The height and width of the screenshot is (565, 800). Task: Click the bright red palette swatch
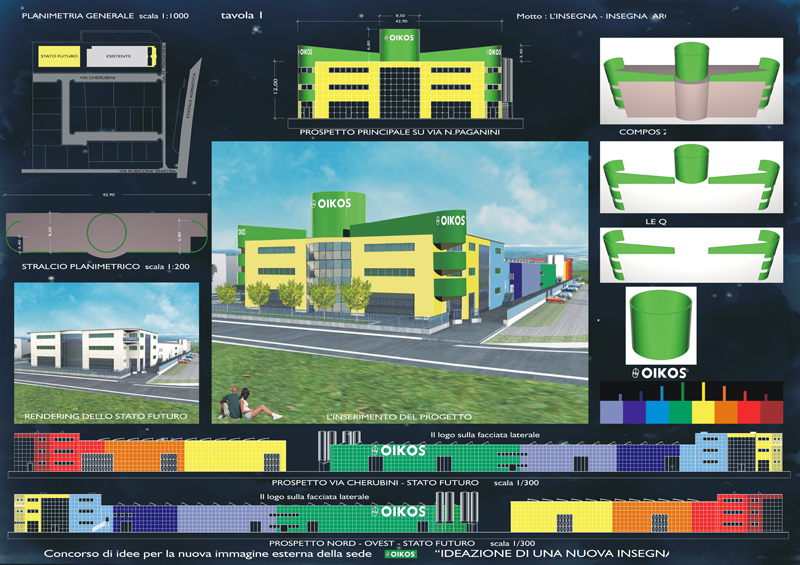pos(749,412)
